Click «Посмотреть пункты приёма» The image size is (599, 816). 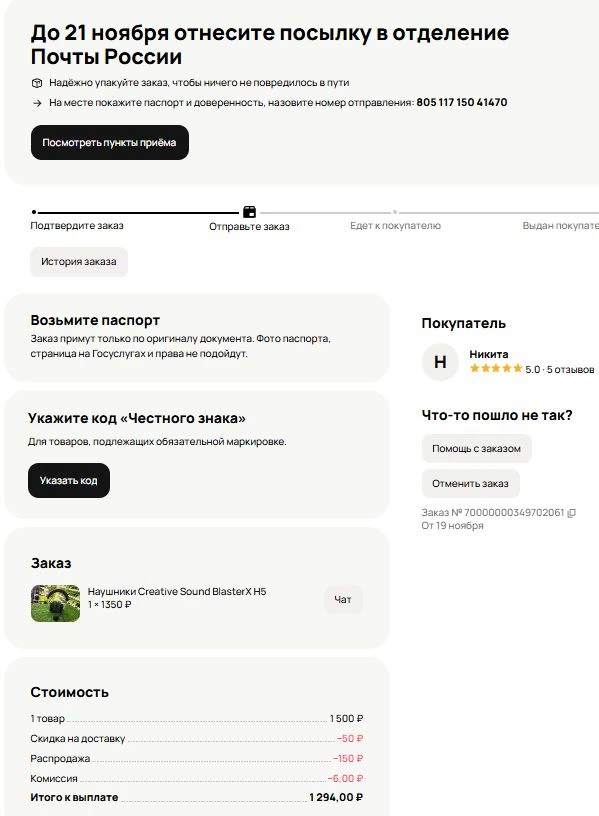[108, 142]
